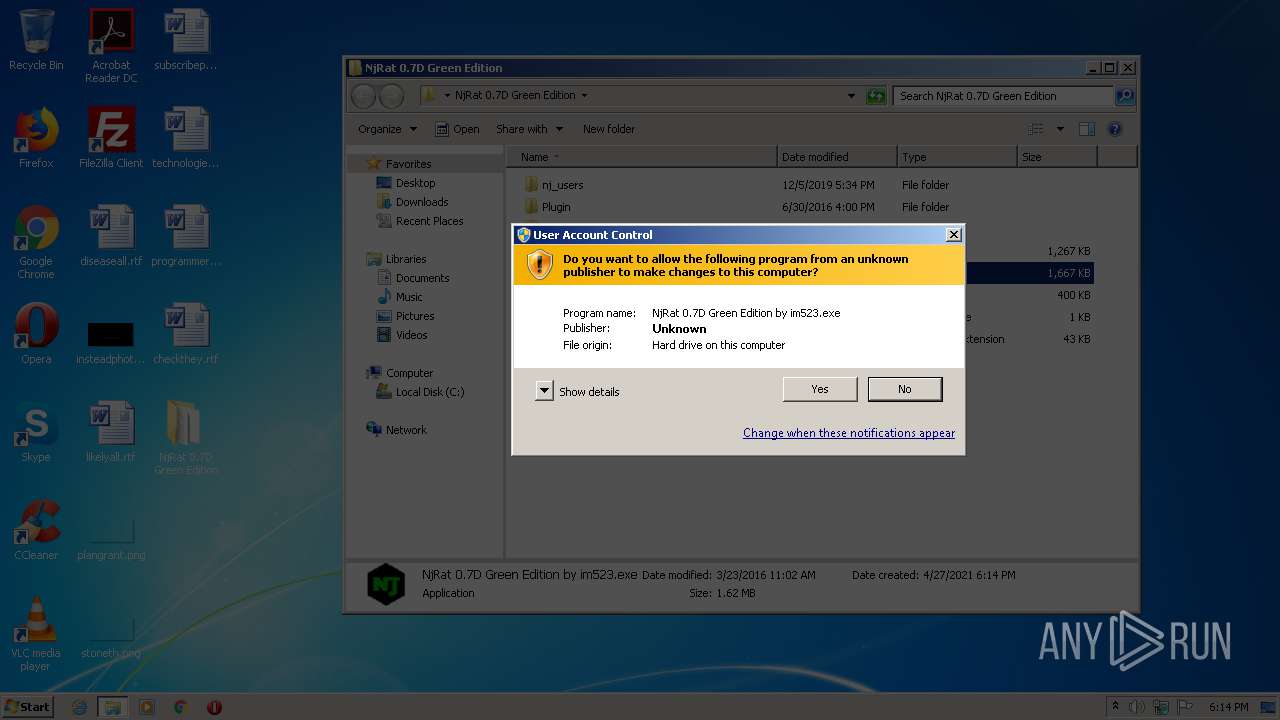Viewport: 1280px width, 720px height.
Task: Click Yes in User Account Control dialog
Action: (x=819, y=389)
